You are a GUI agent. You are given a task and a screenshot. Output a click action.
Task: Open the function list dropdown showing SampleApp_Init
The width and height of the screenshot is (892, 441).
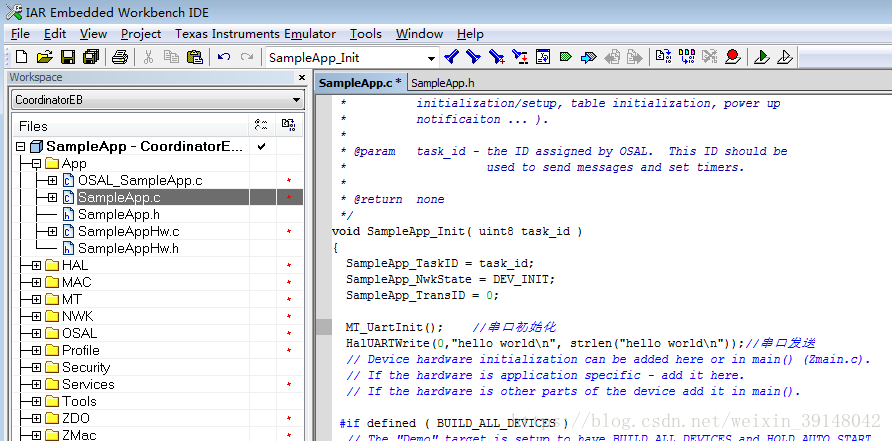(x=431, y=58)
